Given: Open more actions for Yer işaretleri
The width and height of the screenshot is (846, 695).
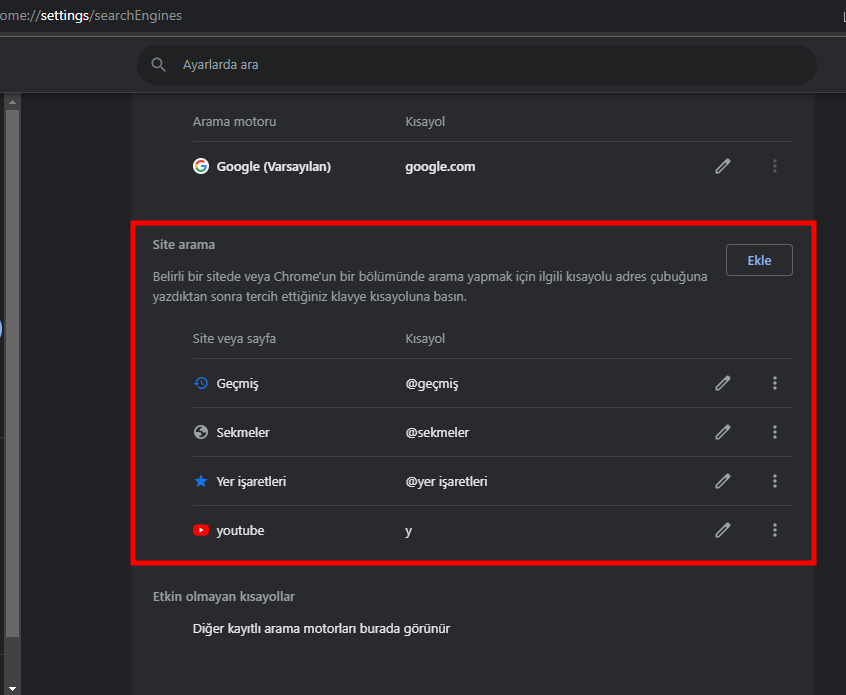Looking at the screenshot, I should pos(775,481).
